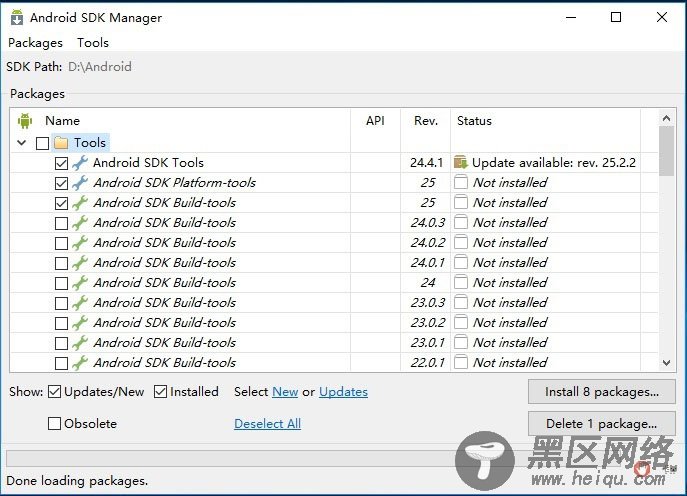687x496 pixels.
Task: Click the wrench icon for Build-tools rev 24.0.1
Action: click(x=80, y=263)
